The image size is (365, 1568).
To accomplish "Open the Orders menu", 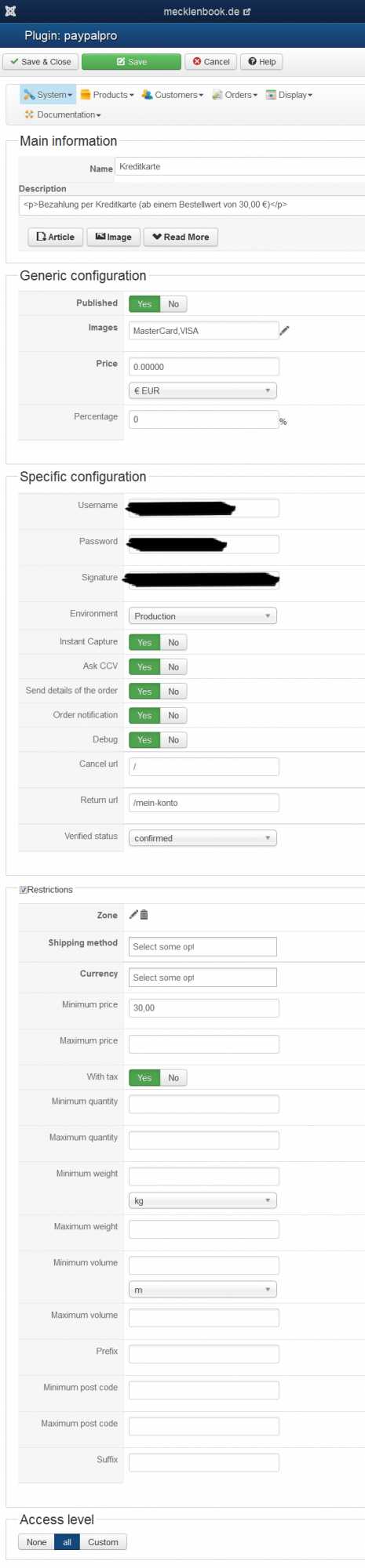I will (235, 95).
